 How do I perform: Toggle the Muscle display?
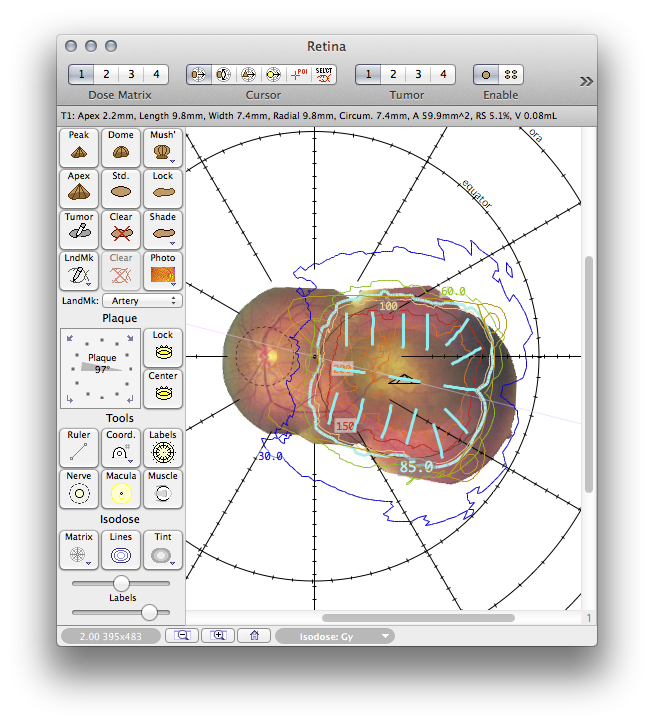click(x=163, y=489)
